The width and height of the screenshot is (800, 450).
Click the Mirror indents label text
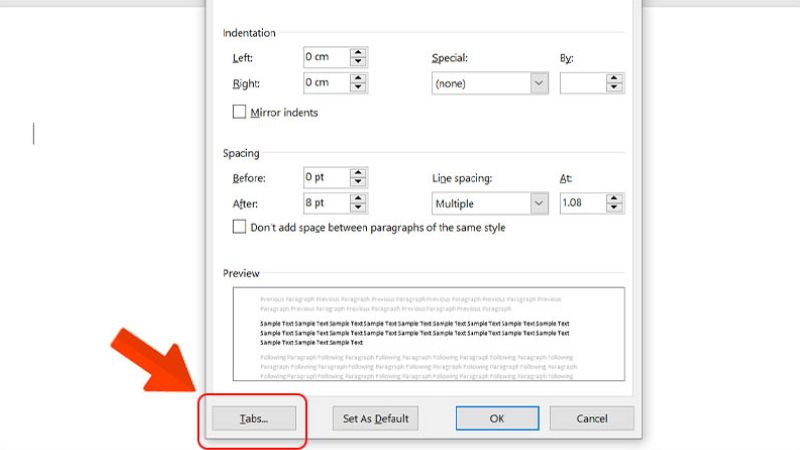[x=284, y=113]
